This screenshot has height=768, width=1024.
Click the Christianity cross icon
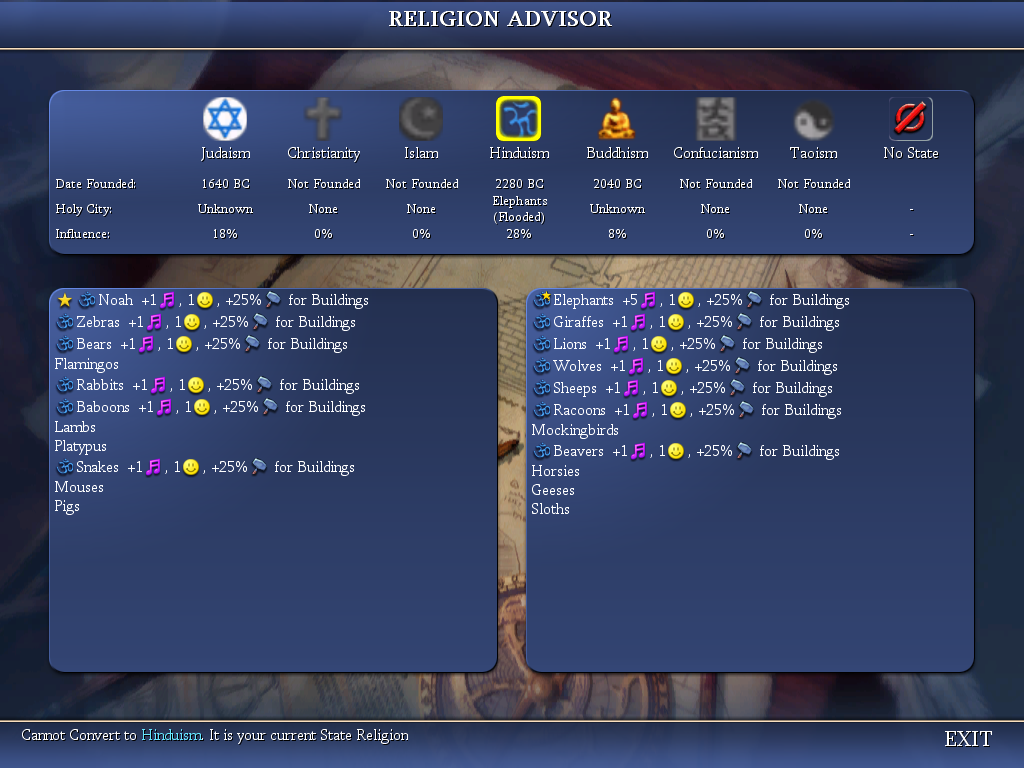coord(323,117)
